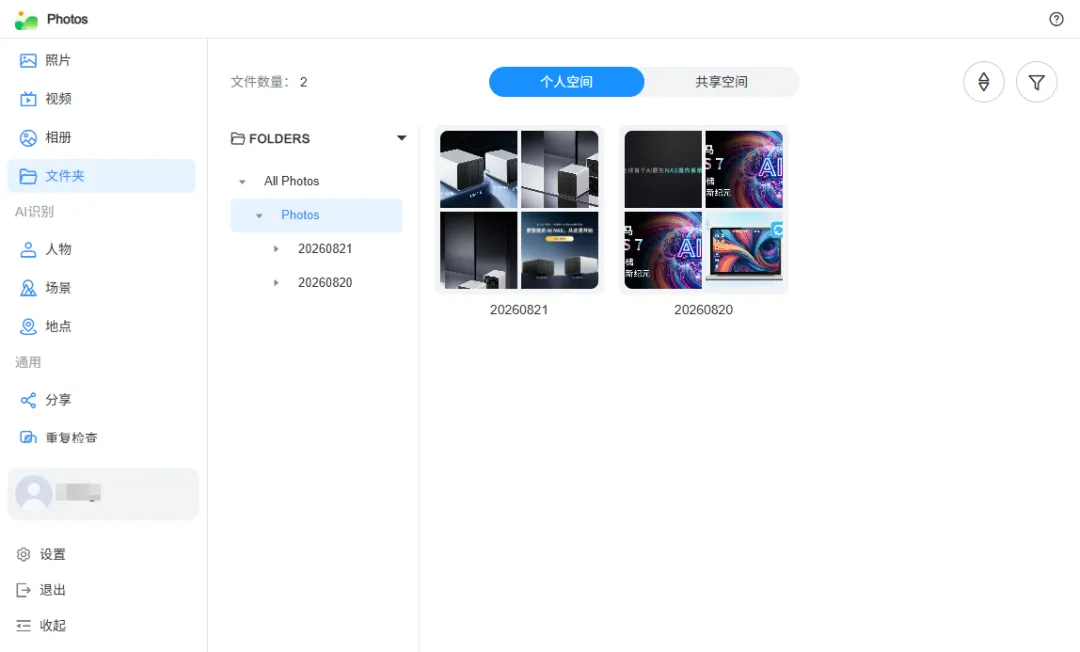The image size is (1080, 652).
Task: Open the 地点 location pin icon
Action: coord(28,326)
